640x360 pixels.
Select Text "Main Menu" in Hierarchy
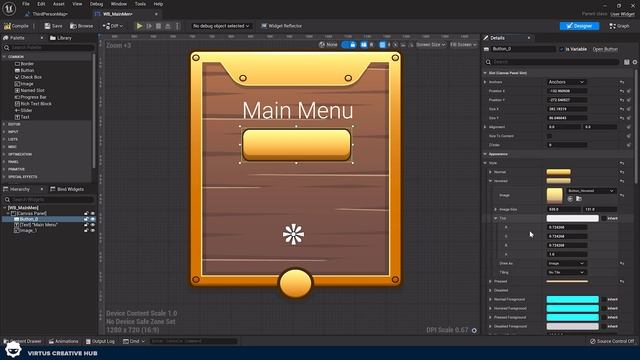[39, 225]
